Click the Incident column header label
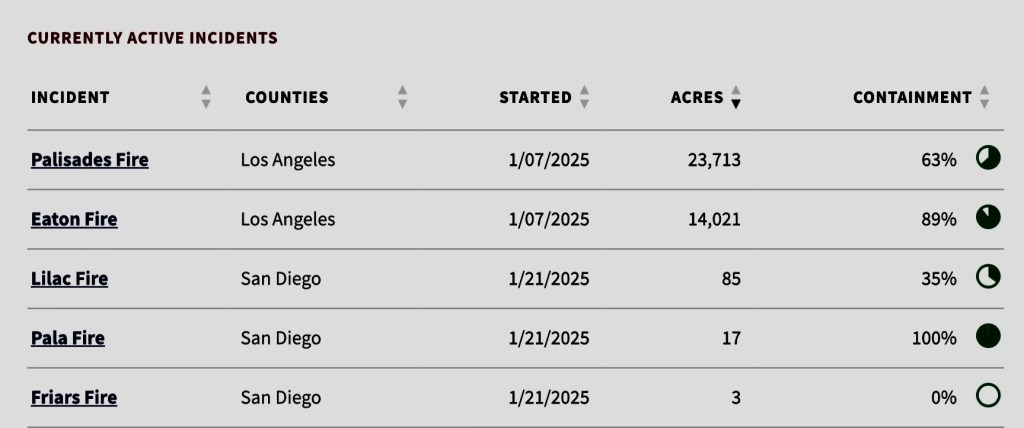The width and height of the screenshot is (1024, 428). pos(70,97)
